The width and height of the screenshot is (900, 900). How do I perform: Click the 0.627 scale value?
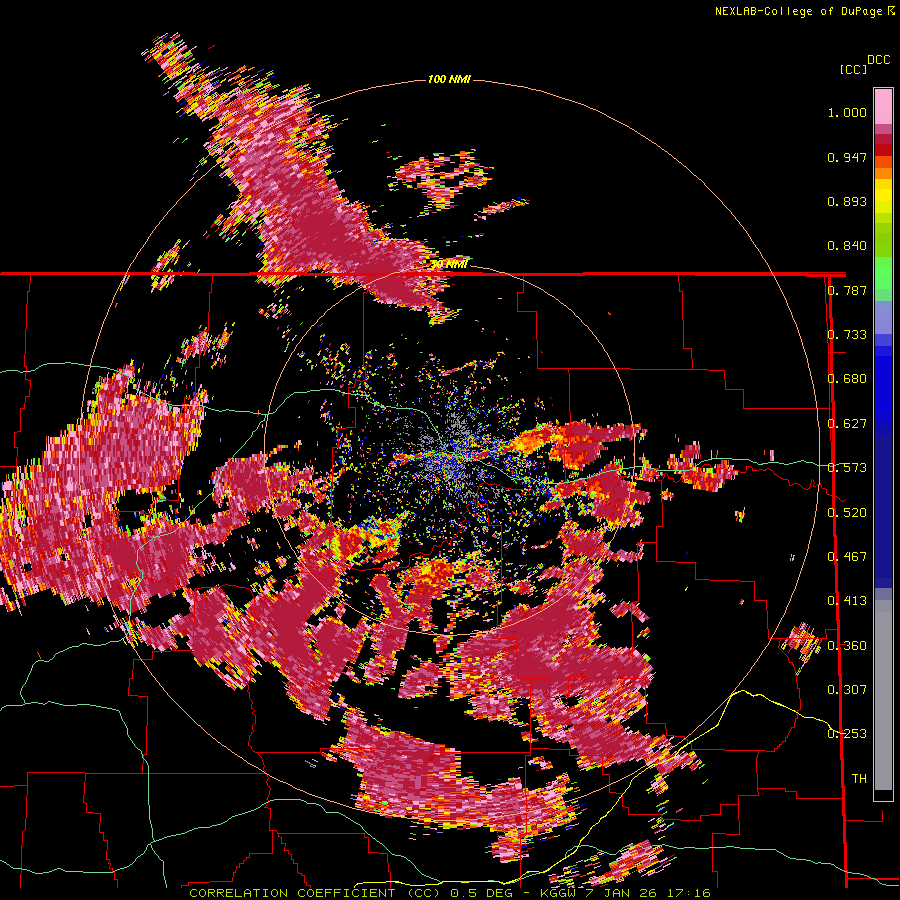click(x=847, y=424)
